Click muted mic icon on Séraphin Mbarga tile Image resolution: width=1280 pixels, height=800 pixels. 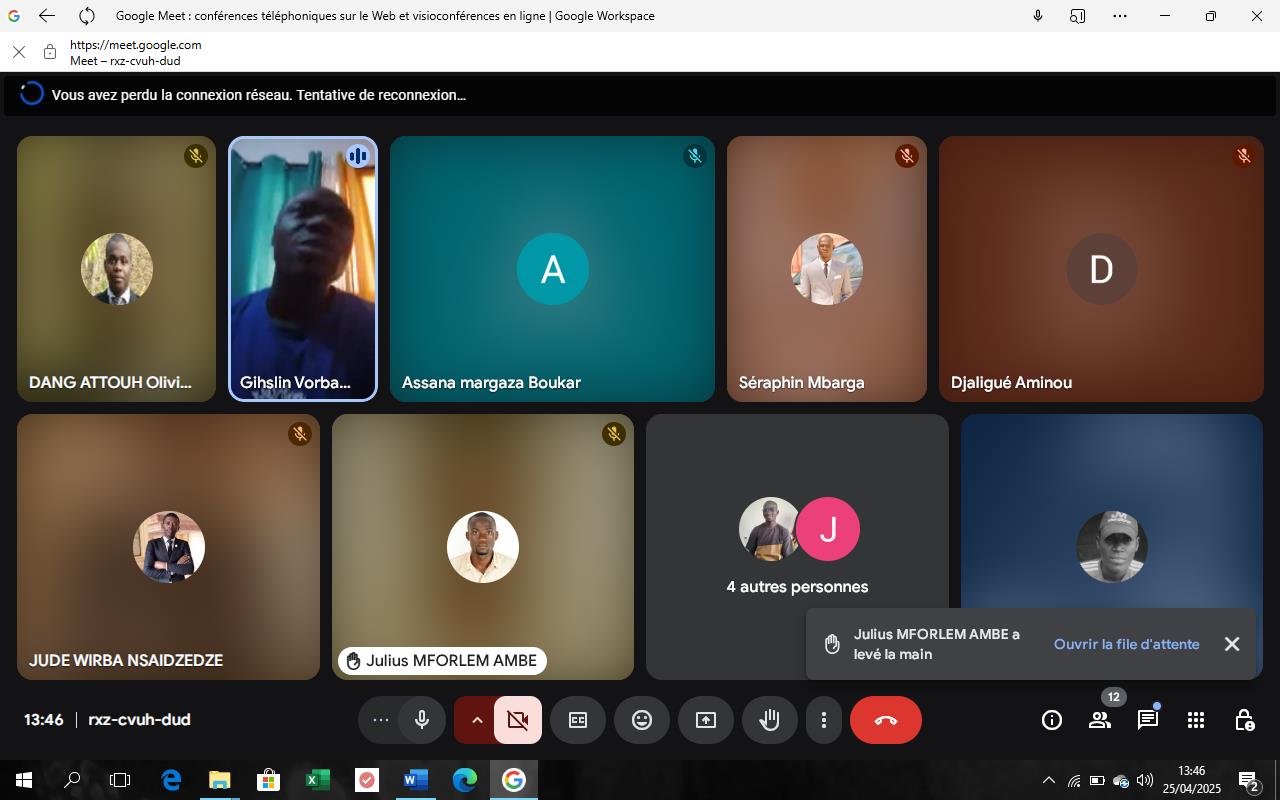907,156
